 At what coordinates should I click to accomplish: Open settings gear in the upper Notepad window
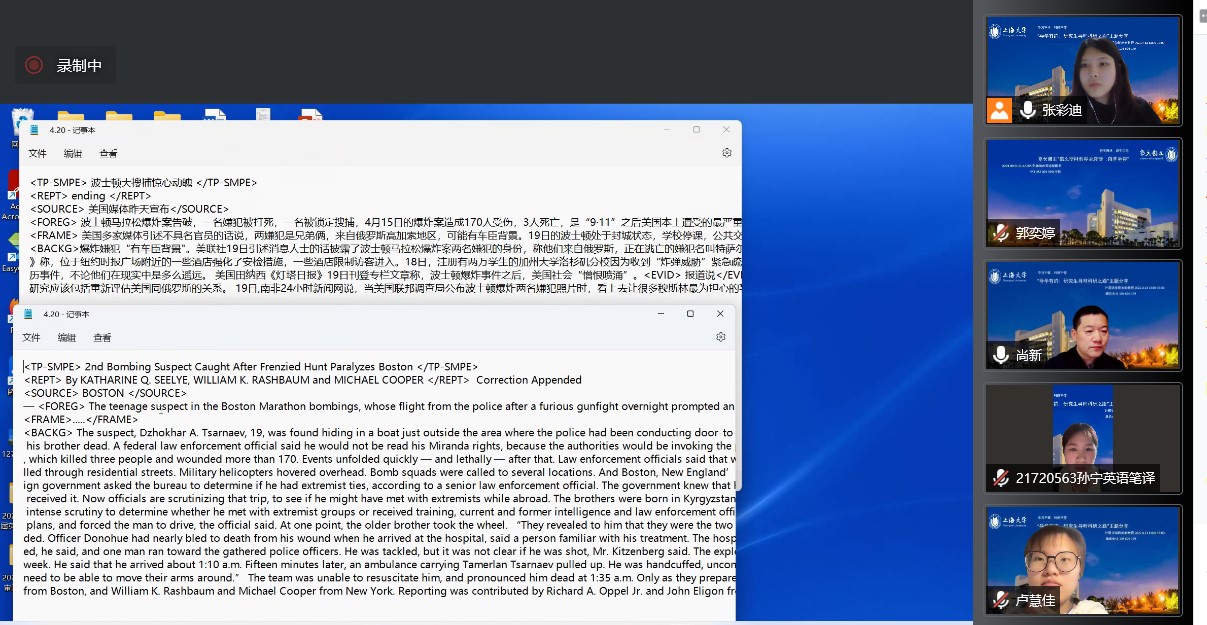[x=727, y=153]
